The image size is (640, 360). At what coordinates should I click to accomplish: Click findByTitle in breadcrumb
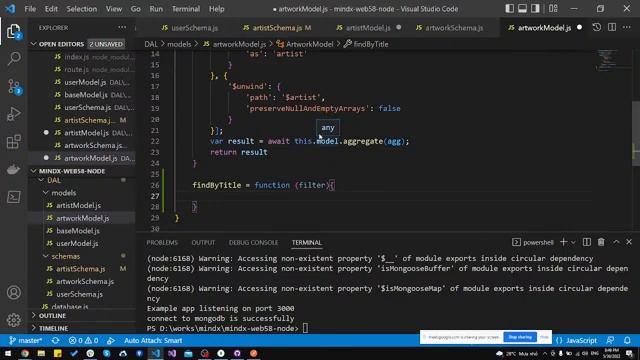[x=371, y=44]
